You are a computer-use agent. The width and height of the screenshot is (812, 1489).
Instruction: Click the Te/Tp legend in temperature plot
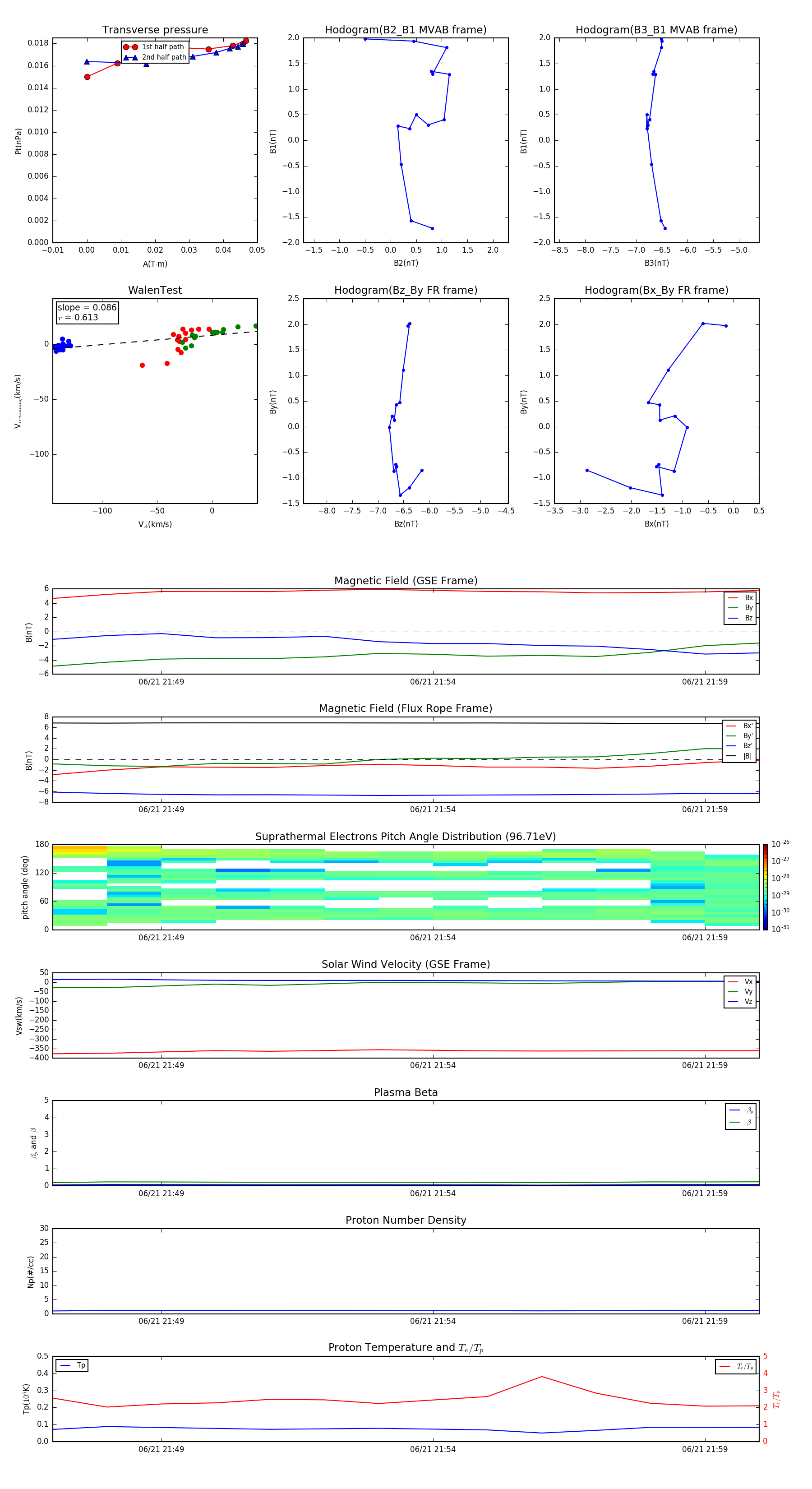click(x=736, y=1366)
